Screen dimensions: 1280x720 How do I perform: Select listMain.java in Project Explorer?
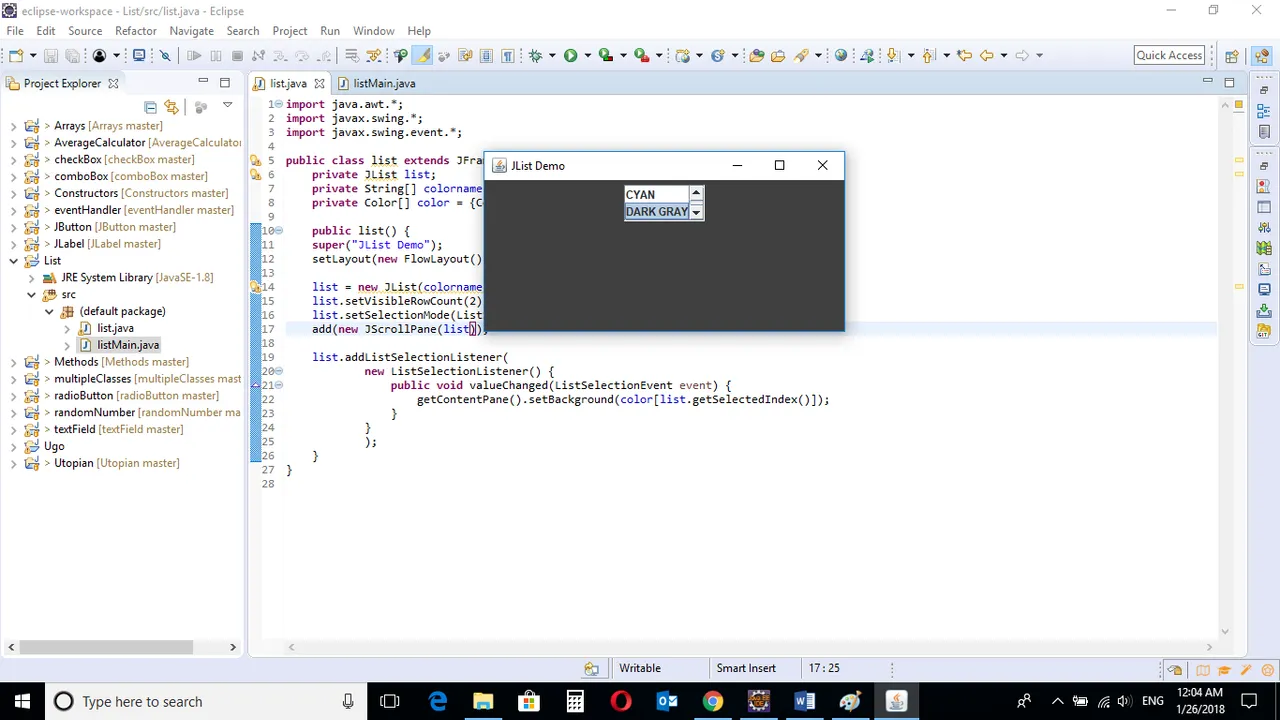pyautogui.click(x=128, y=345)
